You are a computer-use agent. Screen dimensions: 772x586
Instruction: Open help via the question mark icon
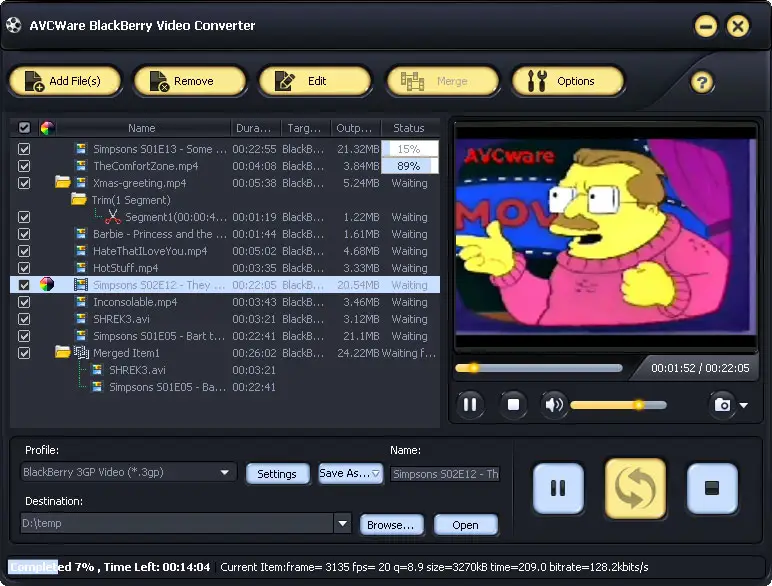(x=702, y=82)
